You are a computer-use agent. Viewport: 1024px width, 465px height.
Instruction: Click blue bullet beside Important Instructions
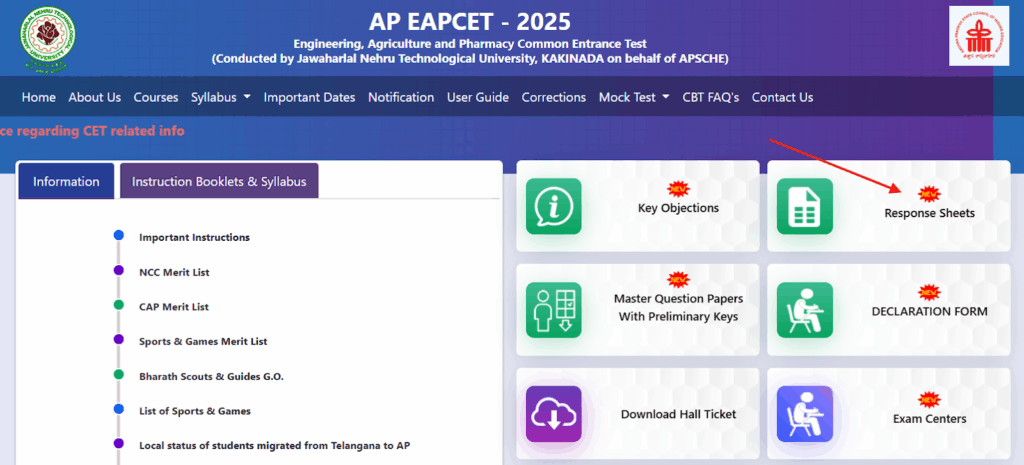118,235
